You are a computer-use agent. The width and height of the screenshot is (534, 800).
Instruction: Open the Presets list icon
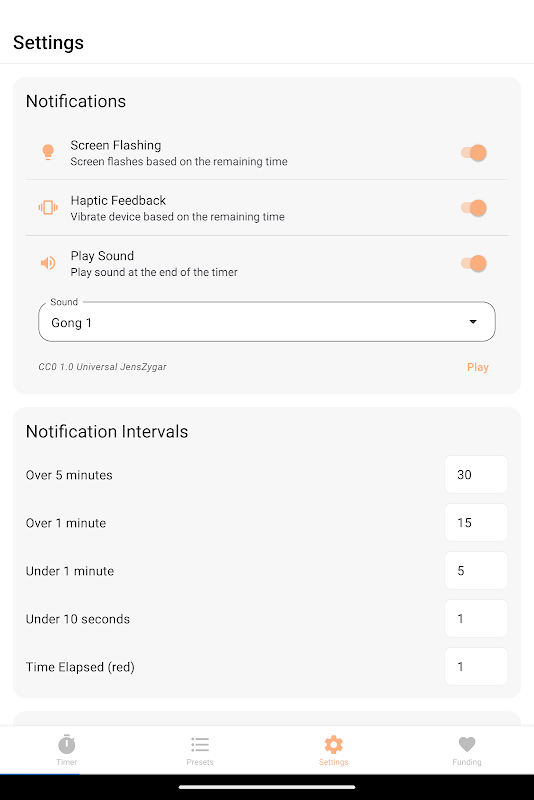200,744
